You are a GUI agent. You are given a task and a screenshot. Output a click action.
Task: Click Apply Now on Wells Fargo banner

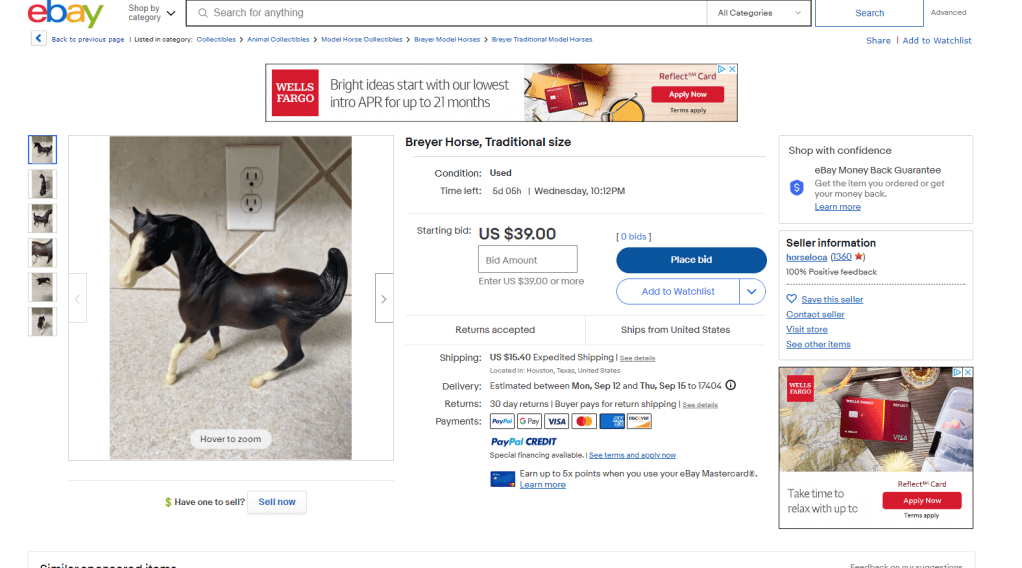click(687, 94)
